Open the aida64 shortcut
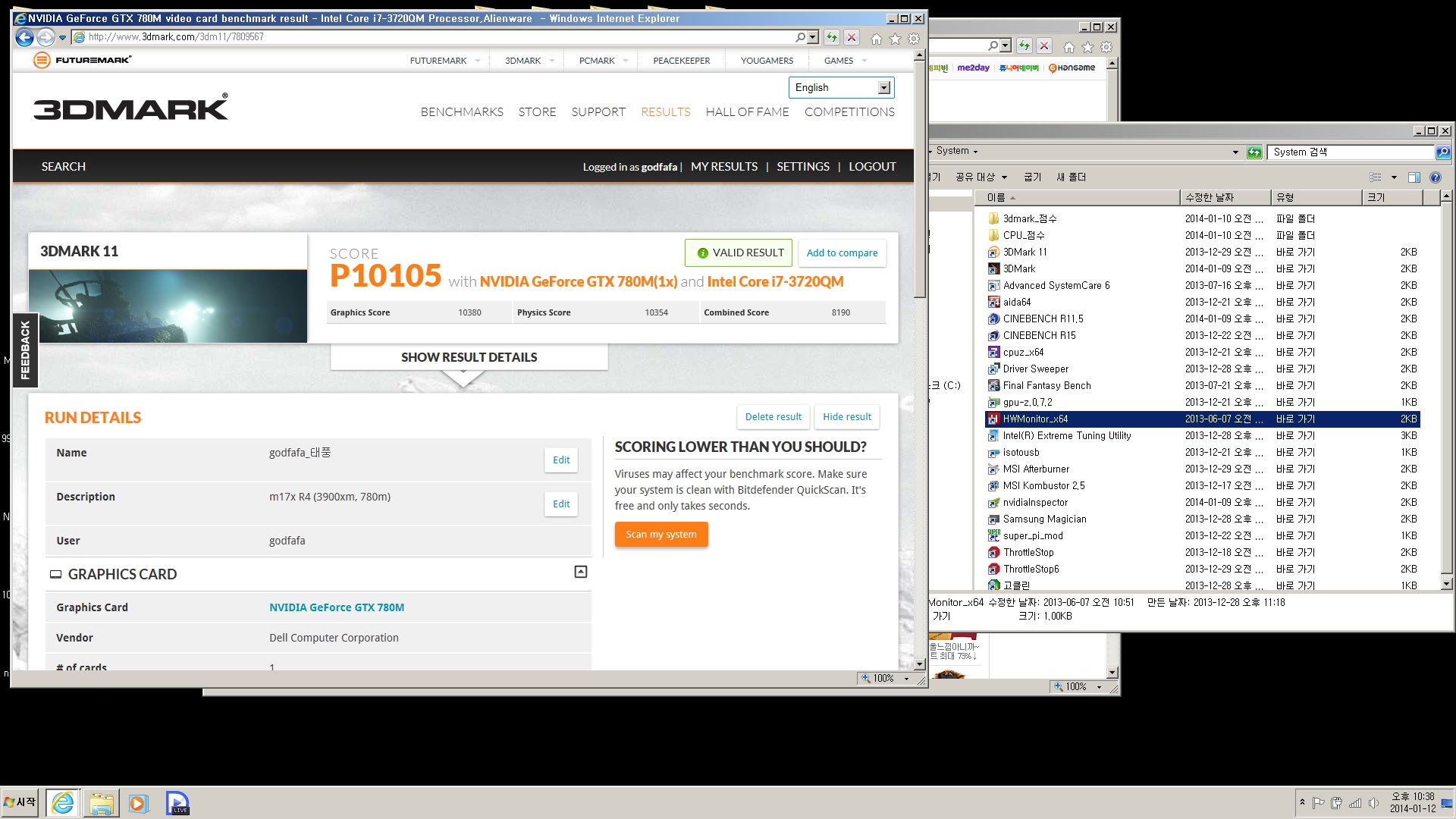The height and width of the screenshot is (819, 1456). click(1017, 302)
